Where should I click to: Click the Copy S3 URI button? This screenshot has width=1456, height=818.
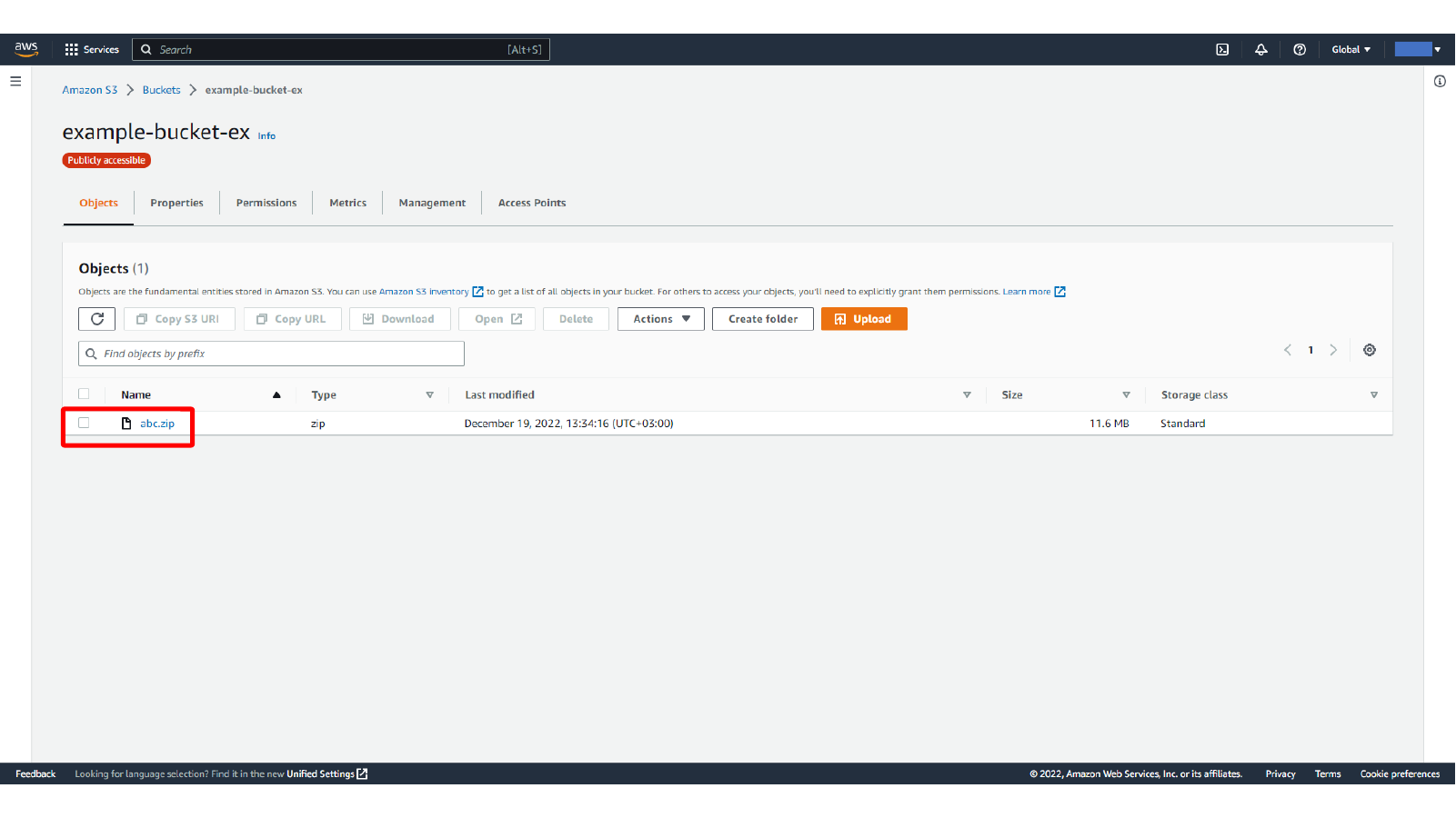pos(179,319)
